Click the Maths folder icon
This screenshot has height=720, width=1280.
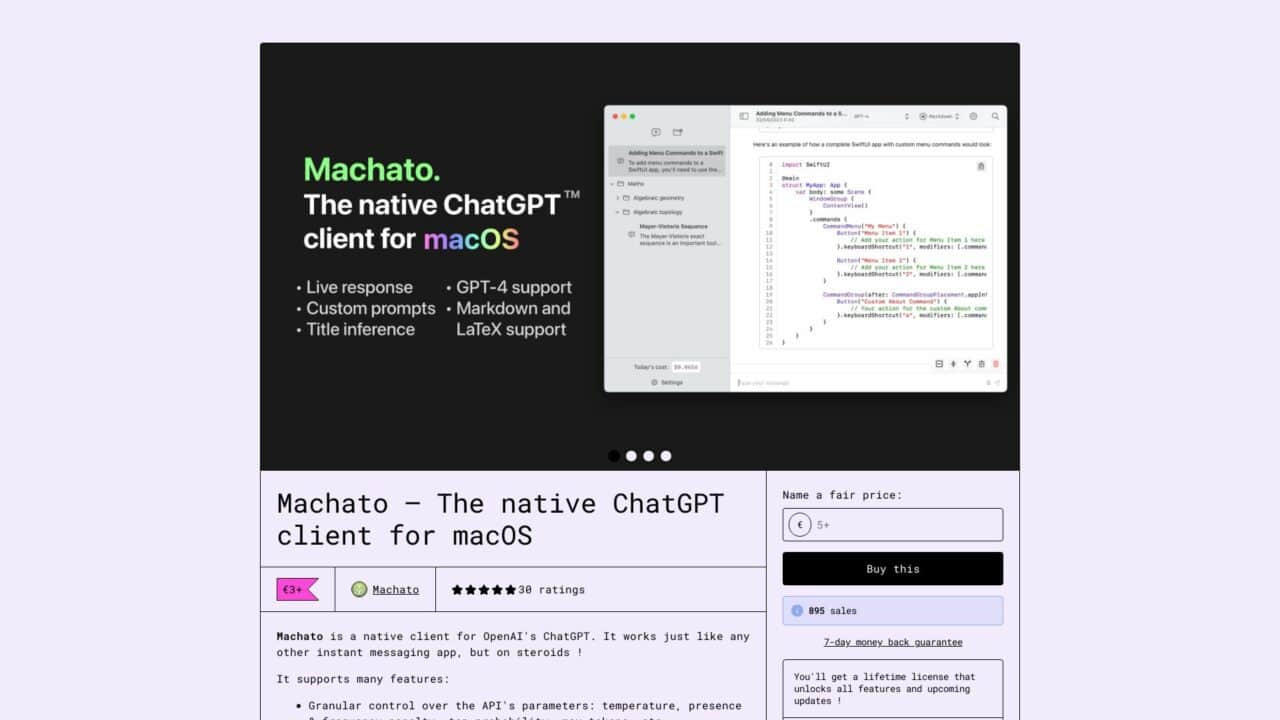click(x=620, y=184)
